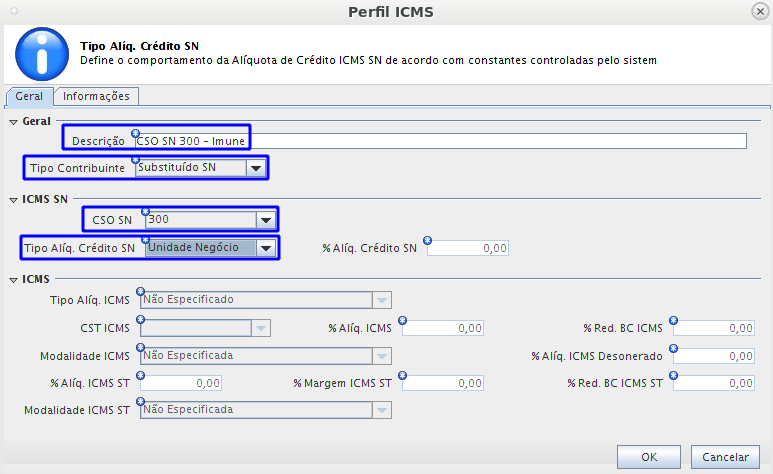Click asterisk marker on % Alíq. ICMS Desonerado

tap(673, 349)
